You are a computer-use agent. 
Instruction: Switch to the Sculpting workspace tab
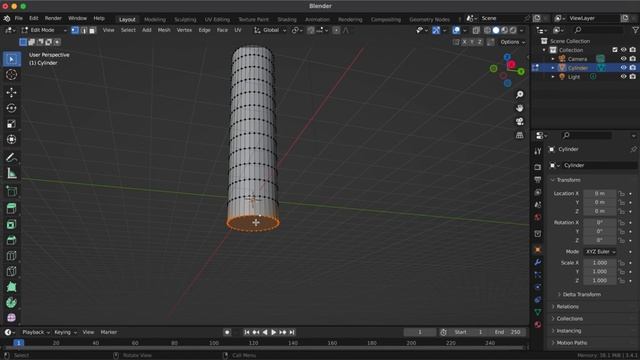point(185,19)
